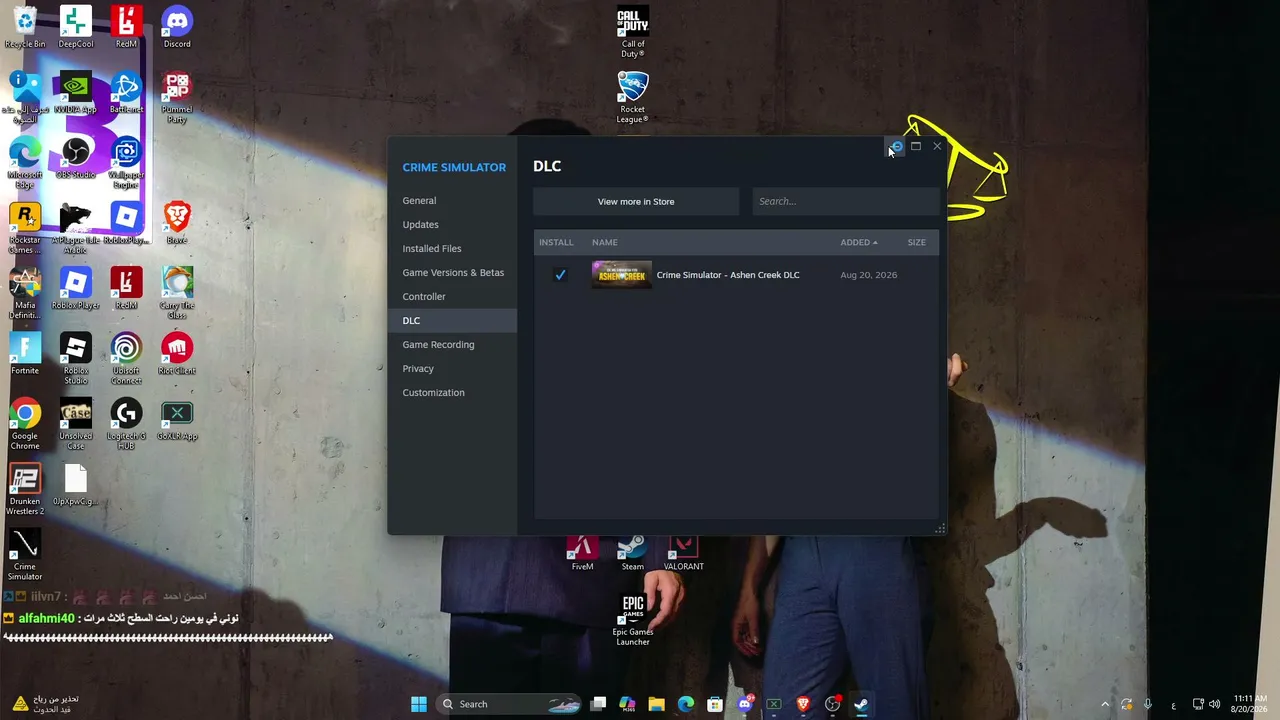Select the DeepCool desktop icon
Viewport: 1280px width, 720px height.
pos(76,27)
